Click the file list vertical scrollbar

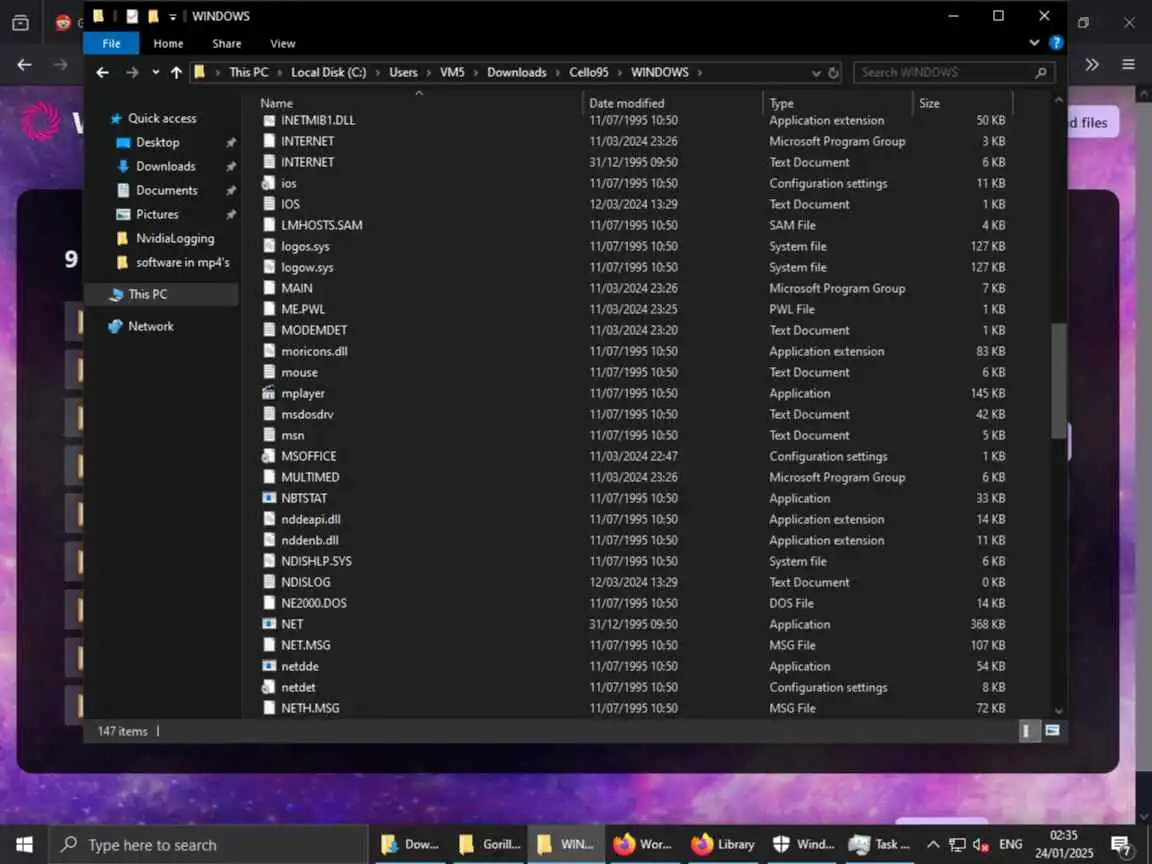[x=1058, y=381]
